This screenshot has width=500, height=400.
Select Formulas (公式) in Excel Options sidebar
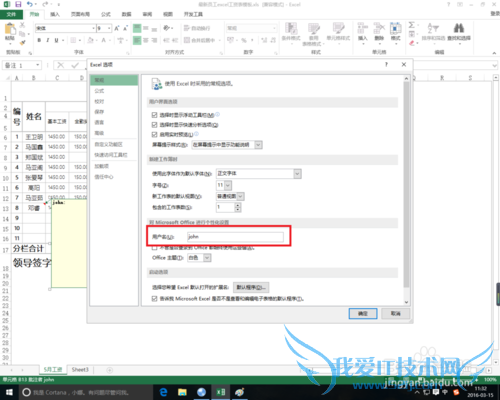coord(99,91)
